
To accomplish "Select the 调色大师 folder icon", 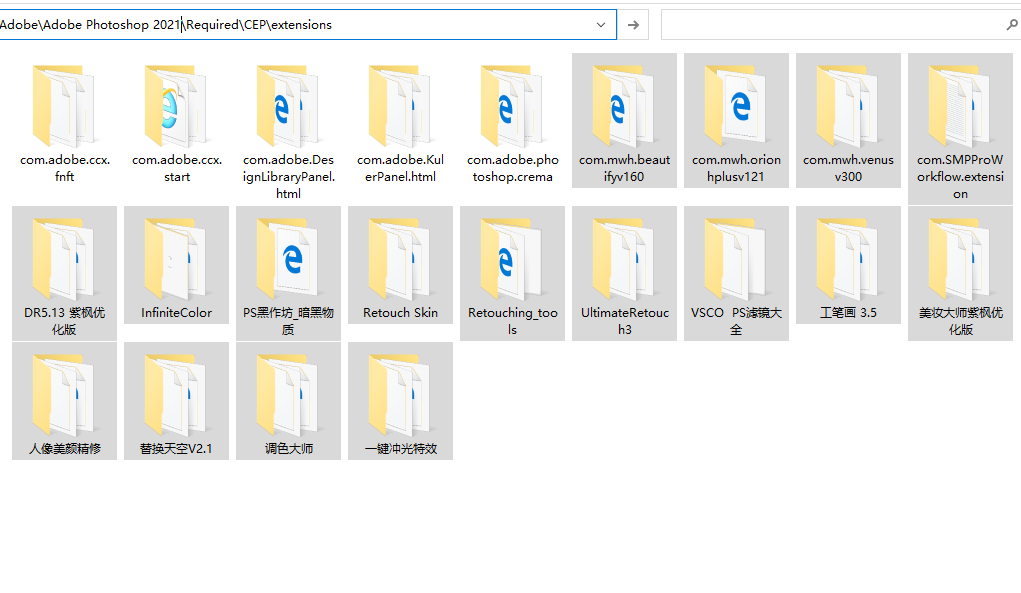I will pos(288,395).
